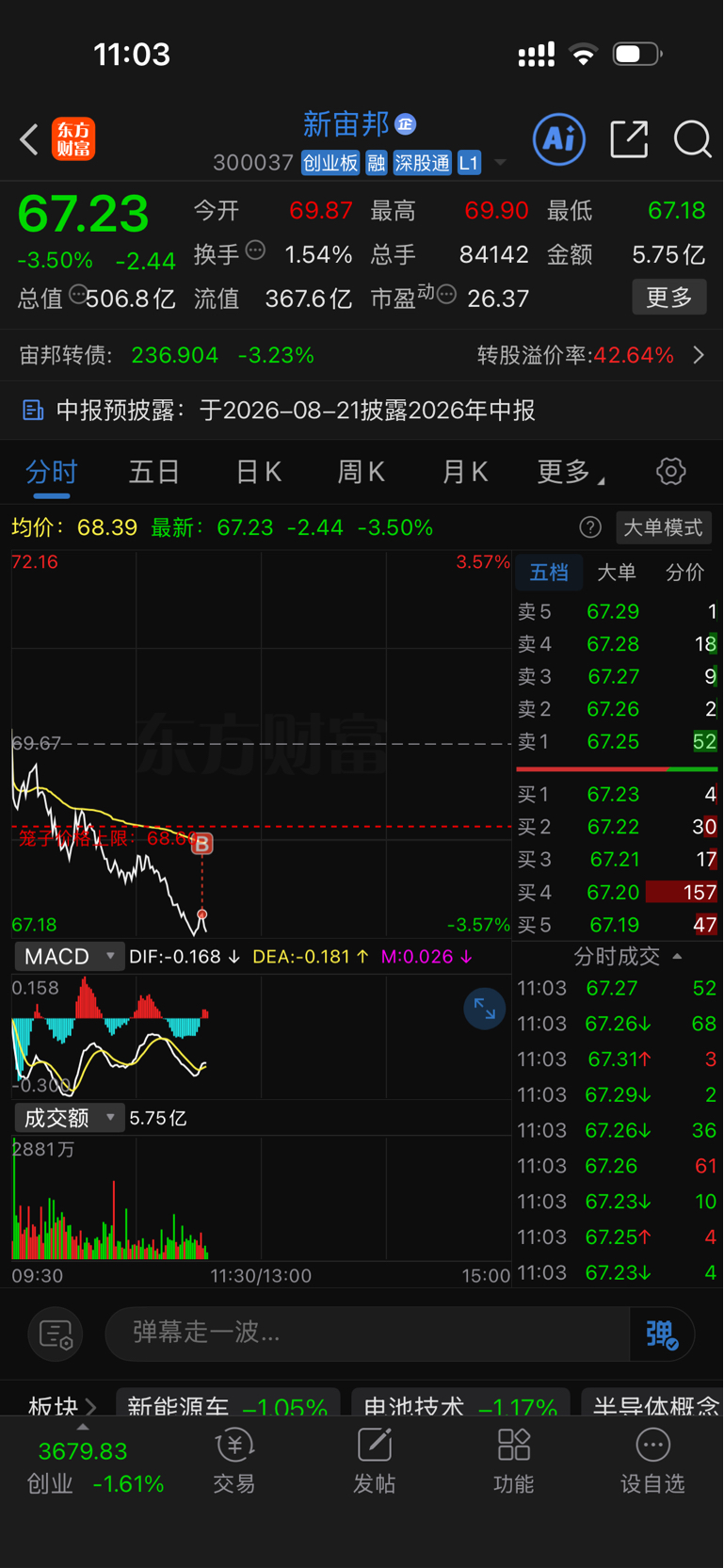The height and width of the screenshot is (1568, 724).
Task: Tap the 转股溢价率 42.64% value
Action: pyautogui.click(x=634, y=355)
